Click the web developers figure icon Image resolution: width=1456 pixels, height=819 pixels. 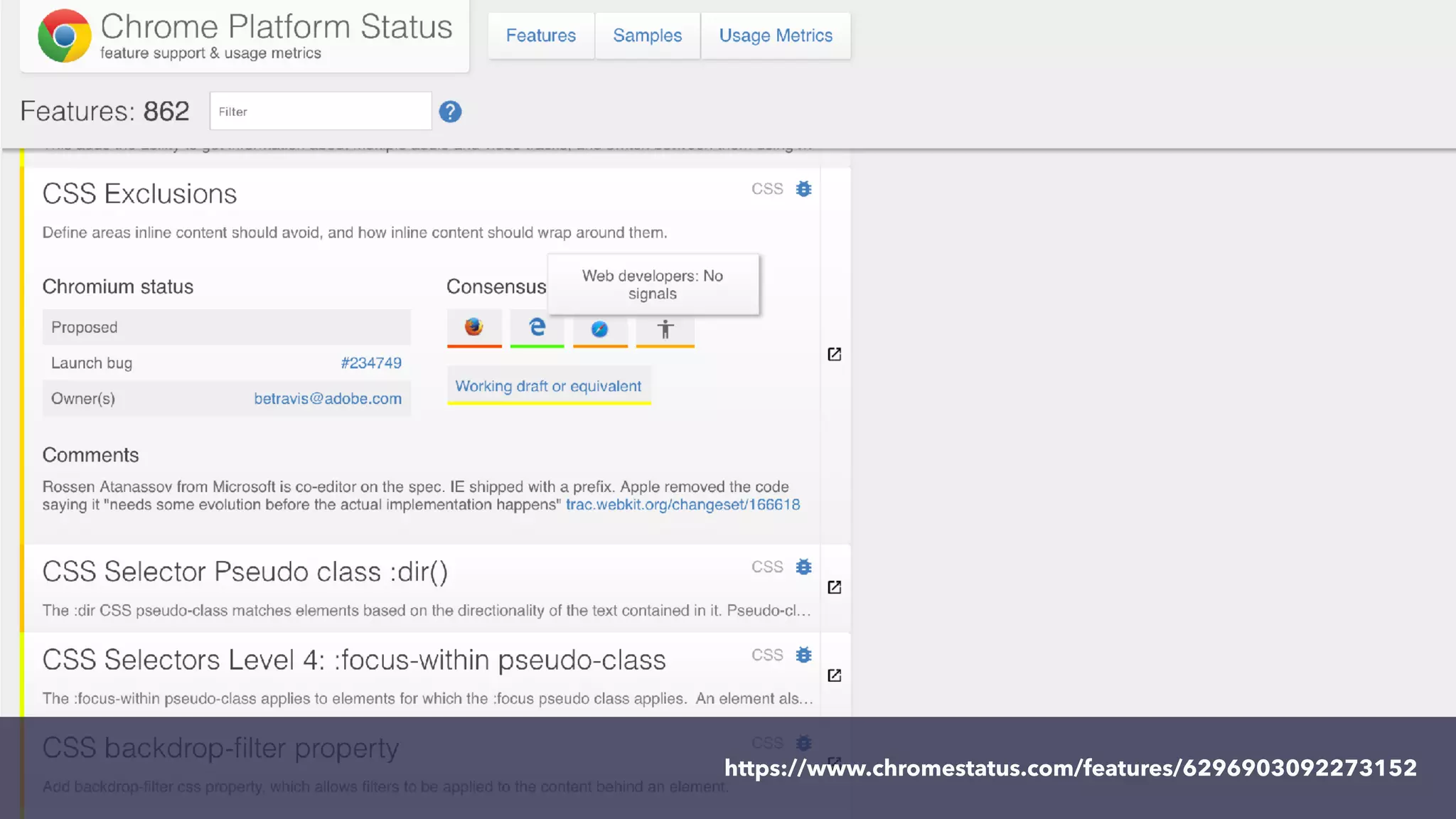[x=665, y=328]
